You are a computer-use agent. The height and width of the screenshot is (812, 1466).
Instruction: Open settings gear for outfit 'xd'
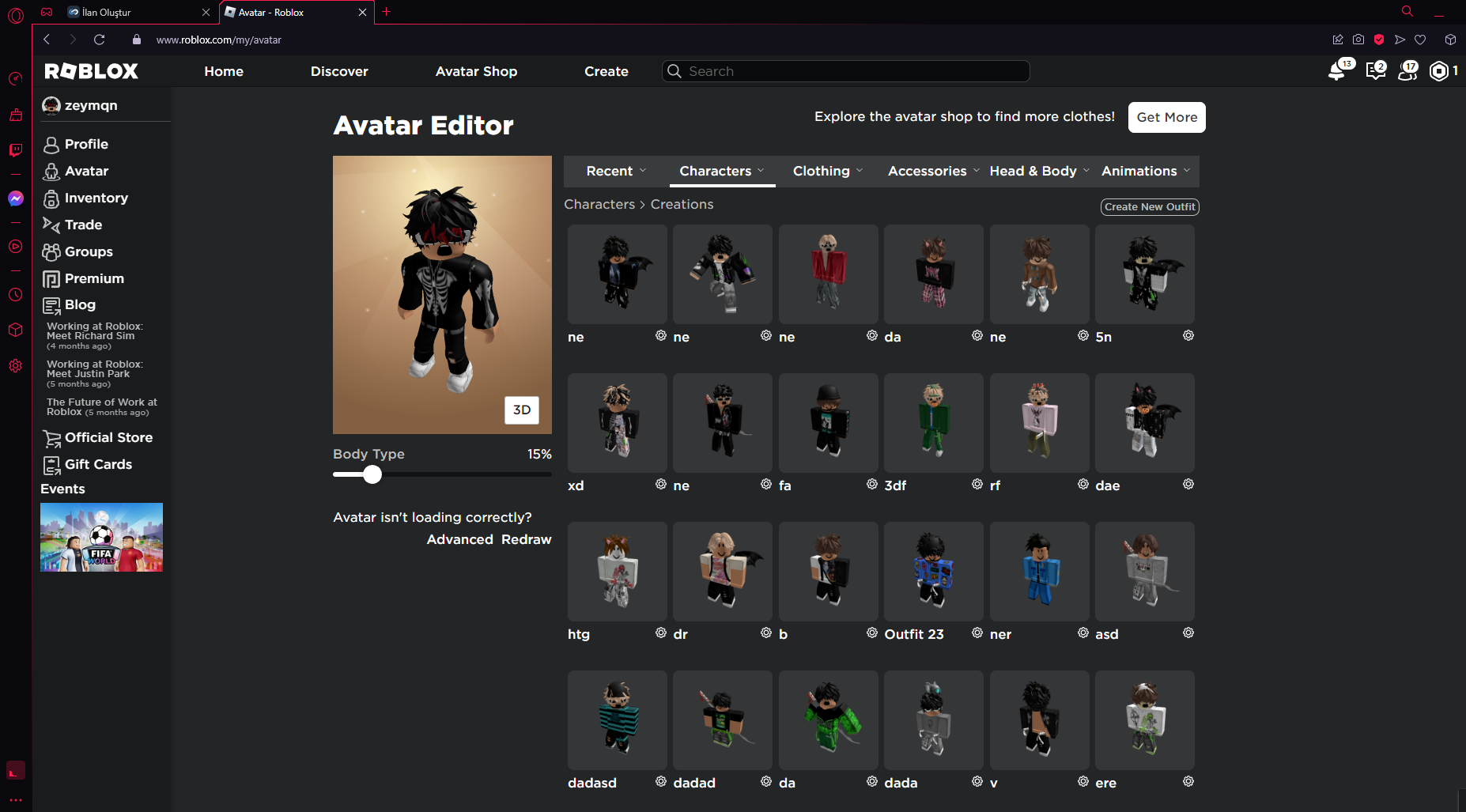click(661, 484)
